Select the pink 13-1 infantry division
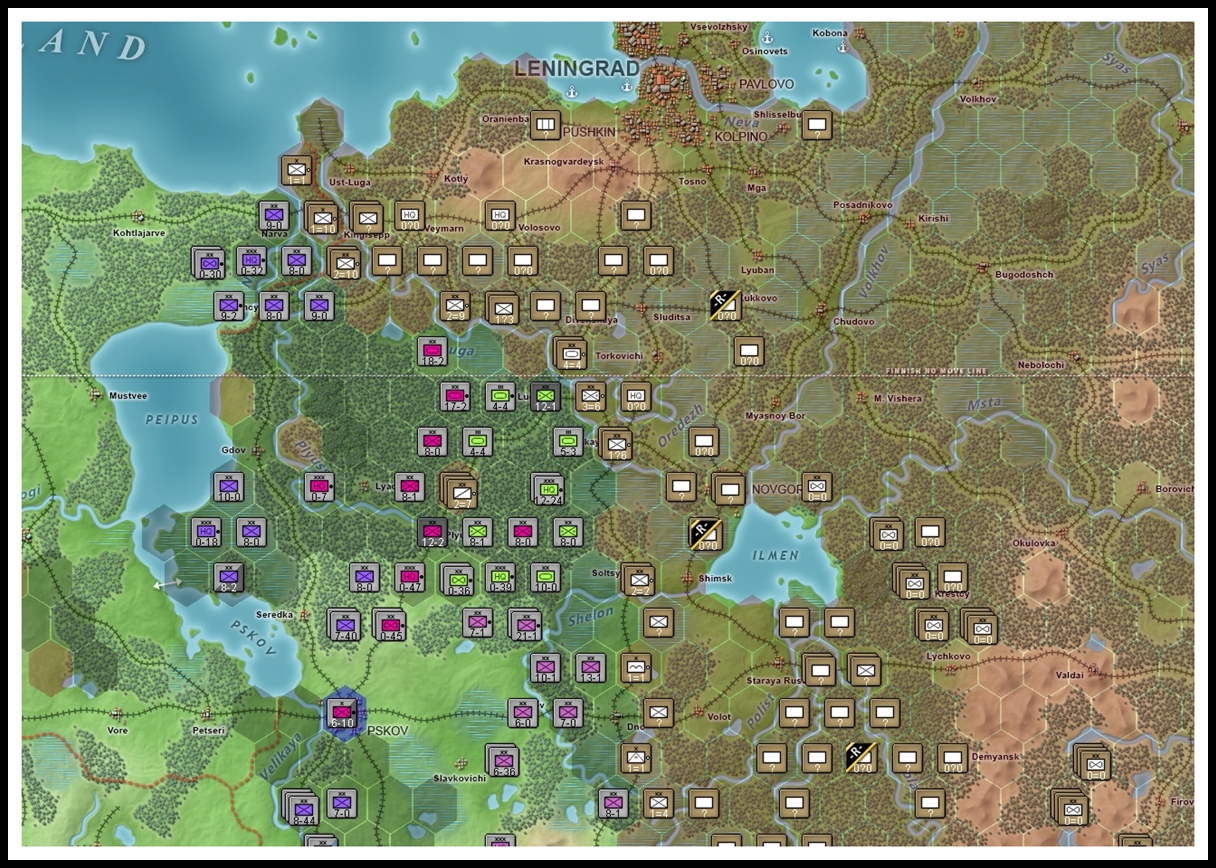 click(x=590, y=668)
